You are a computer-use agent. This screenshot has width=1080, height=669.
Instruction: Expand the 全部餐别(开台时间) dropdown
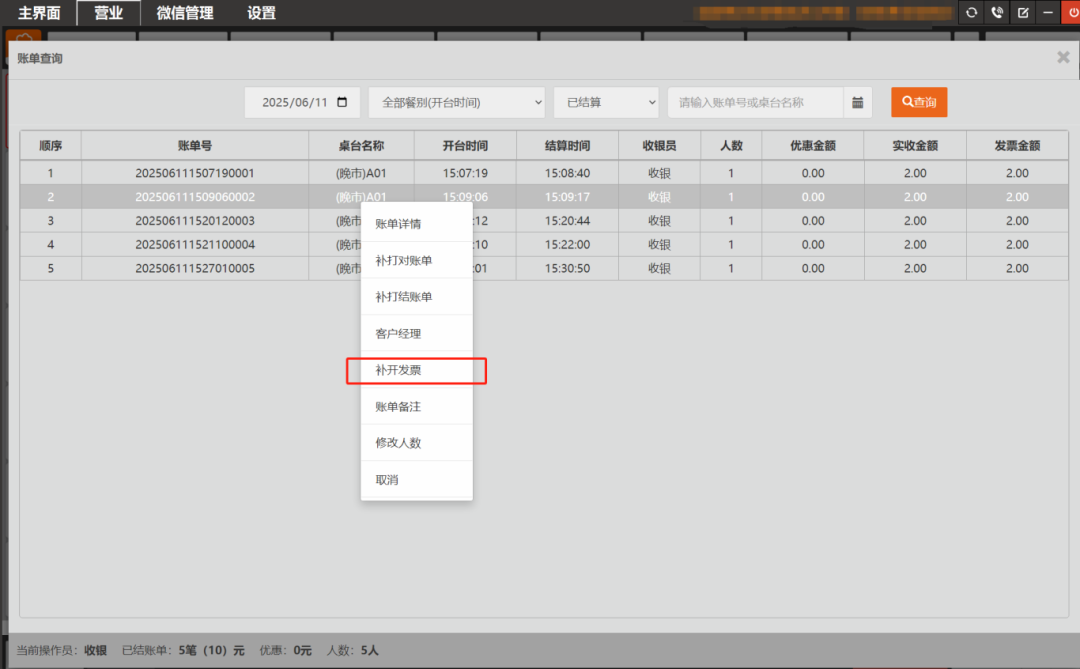[x=457, y=102]
